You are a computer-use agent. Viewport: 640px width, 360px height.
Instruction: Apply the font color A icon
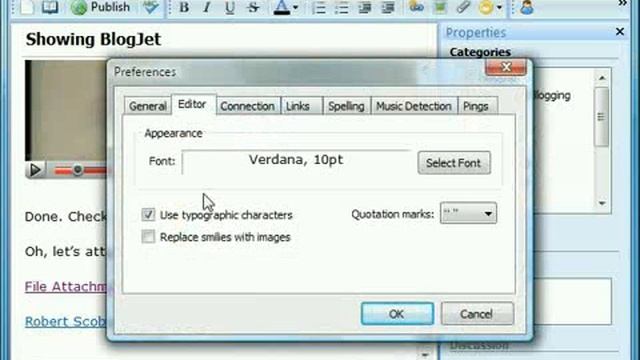tap(282, 7)
